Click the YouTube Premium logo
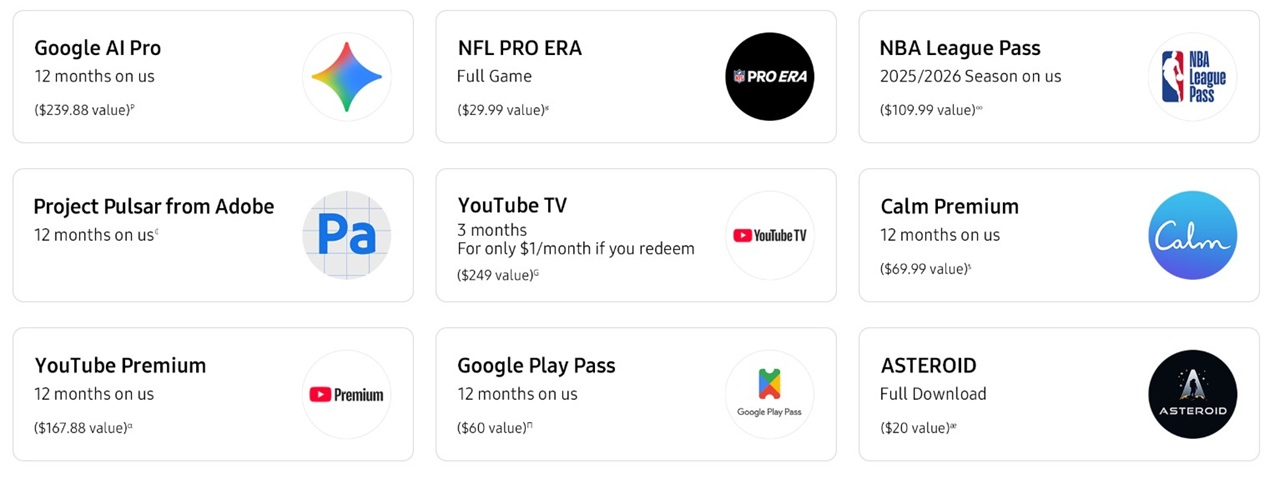 346,394
